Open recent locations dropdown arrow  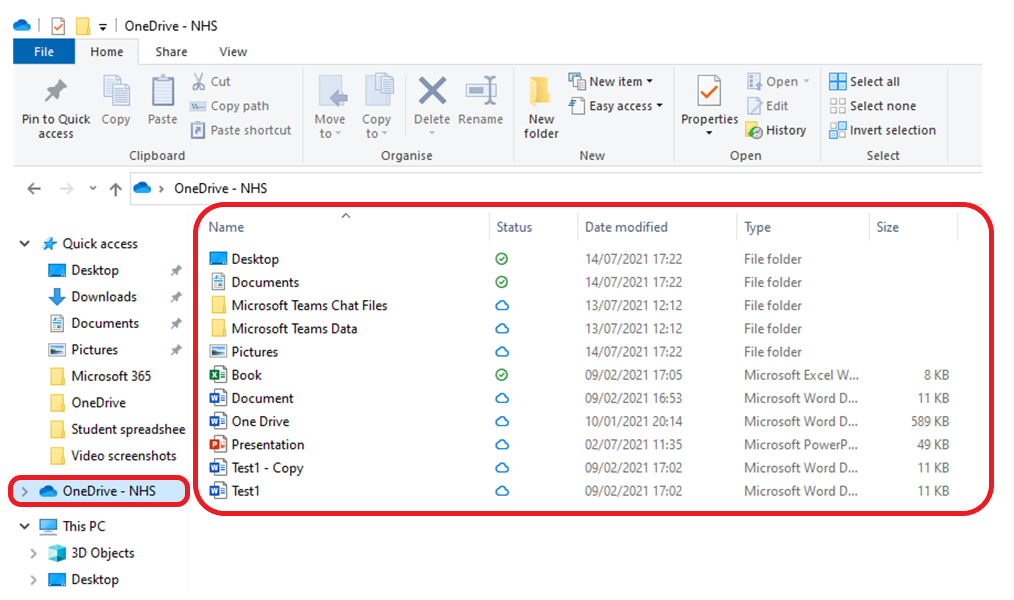pos(92,189)
